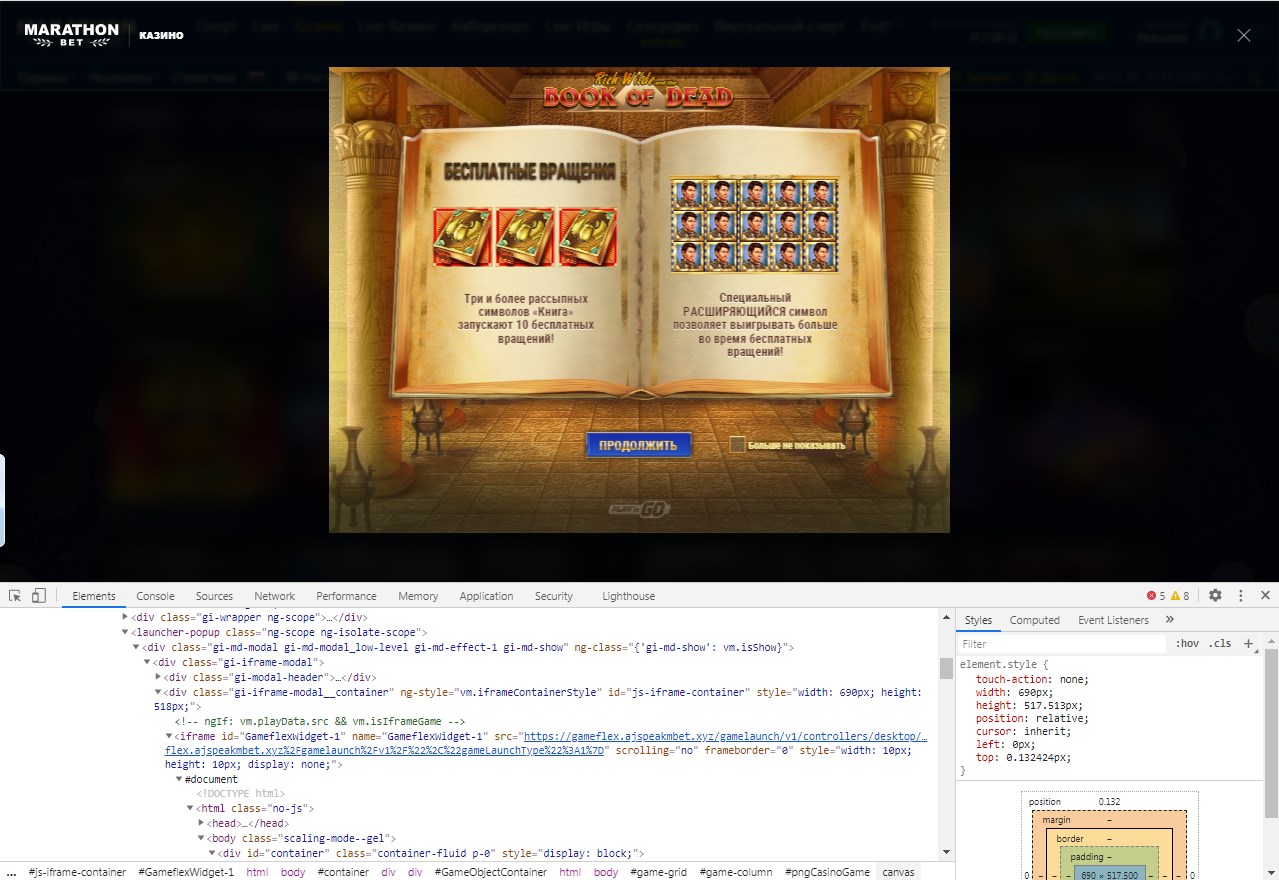
Task: Select #js-iframe-container breadcrumb
Action: click(77, 872)
